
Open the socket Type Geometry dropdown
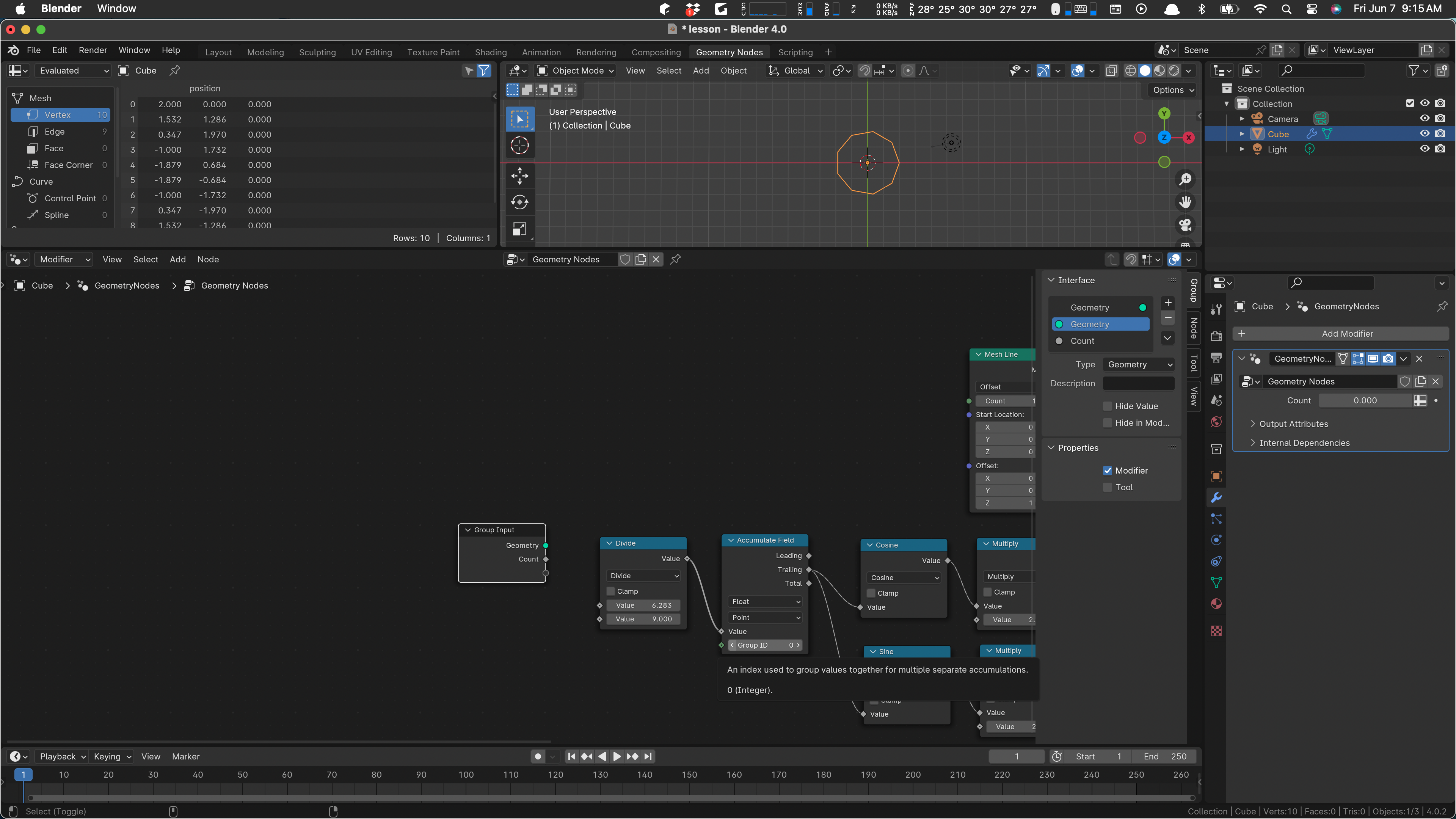[1139, 364]
